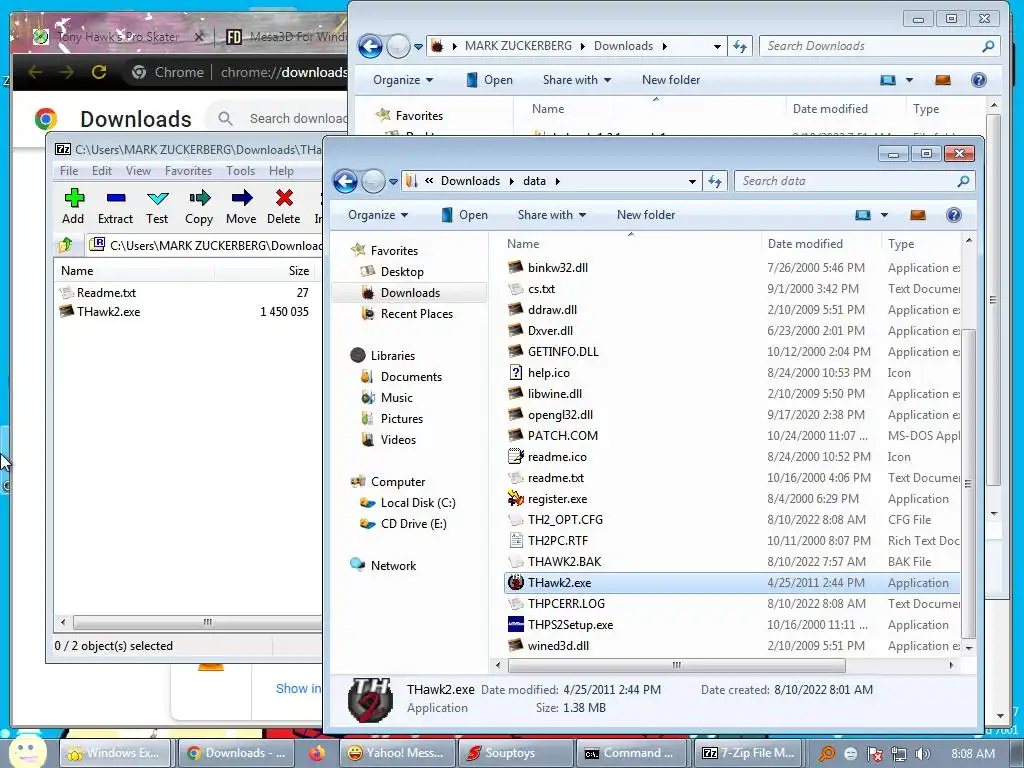Viewport: 1024px width, 768px height.
Task: Click THawk2.exe file icon in data folder
Action: pos(515,583)
